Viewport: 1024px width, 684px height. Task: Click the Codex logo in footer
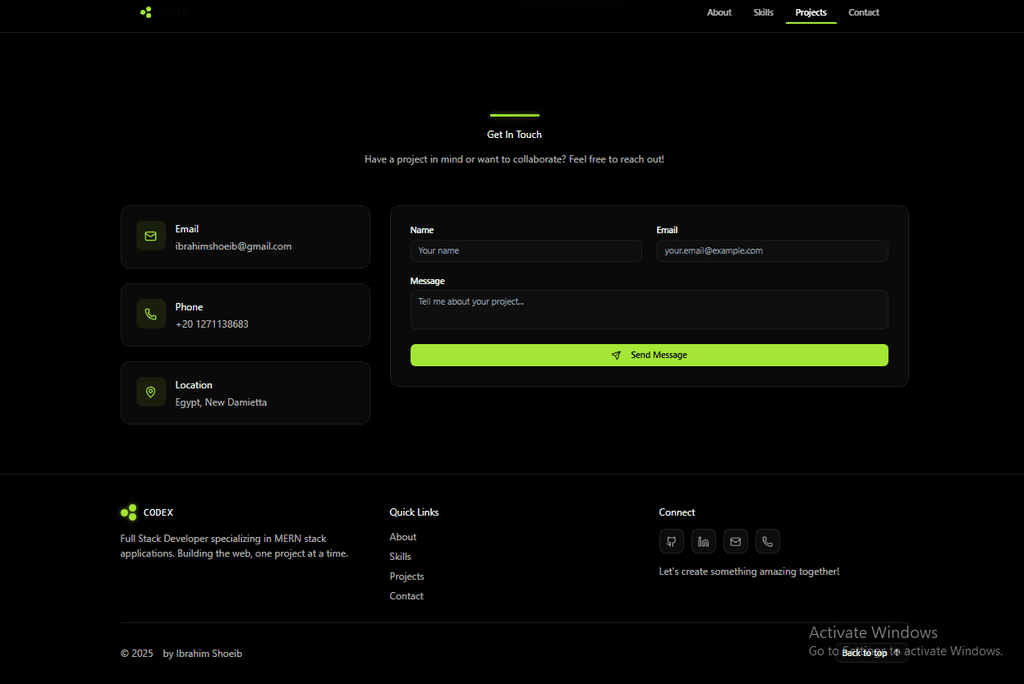point(146,512)
